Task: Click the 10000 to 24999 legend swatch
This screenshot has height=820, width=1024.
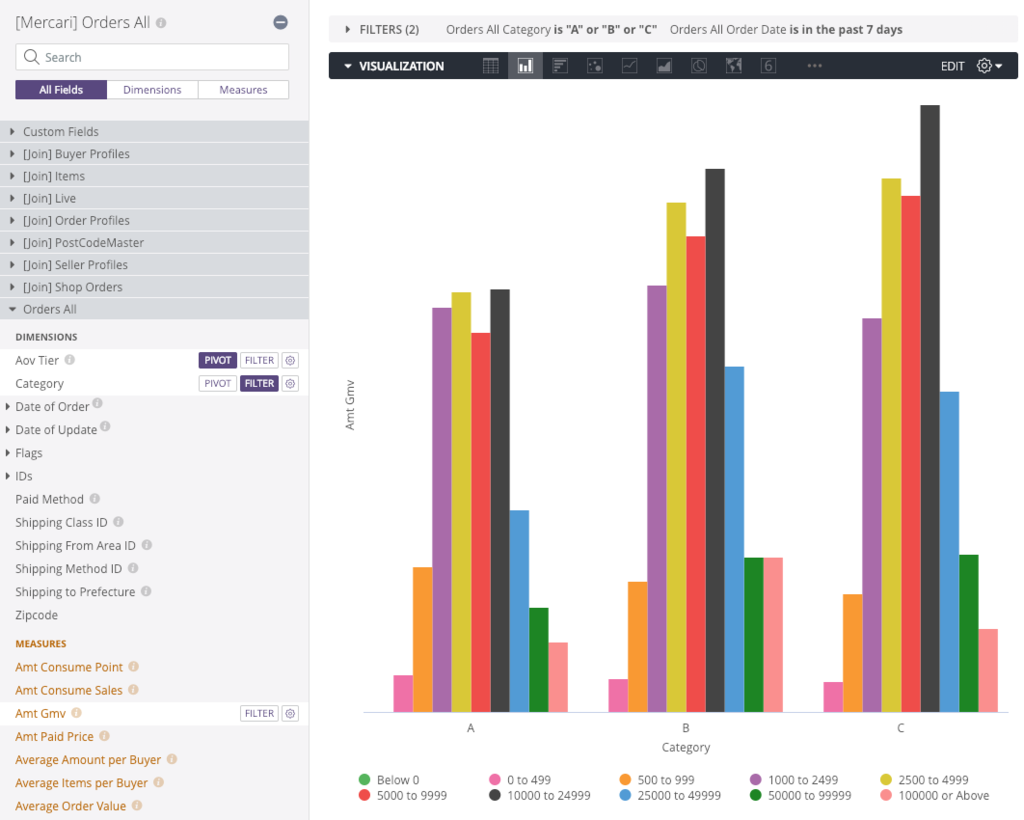Action: [495, 796]
